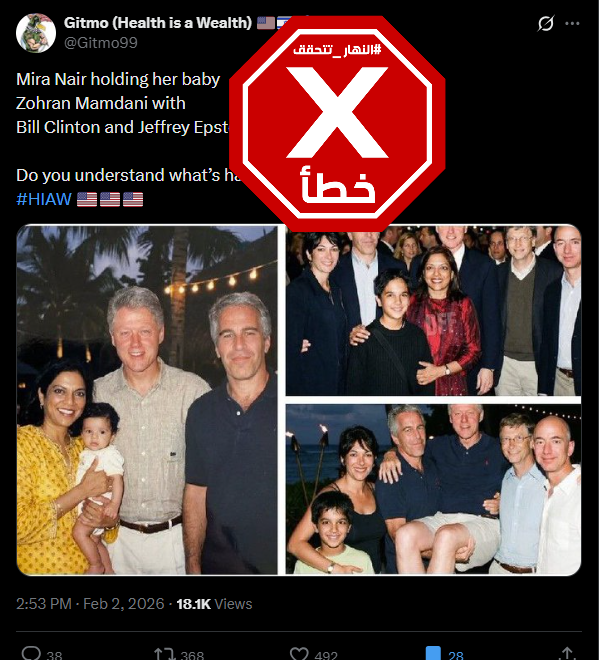Click the 492 likes count
599x660 pixels.
coord(326,655)
